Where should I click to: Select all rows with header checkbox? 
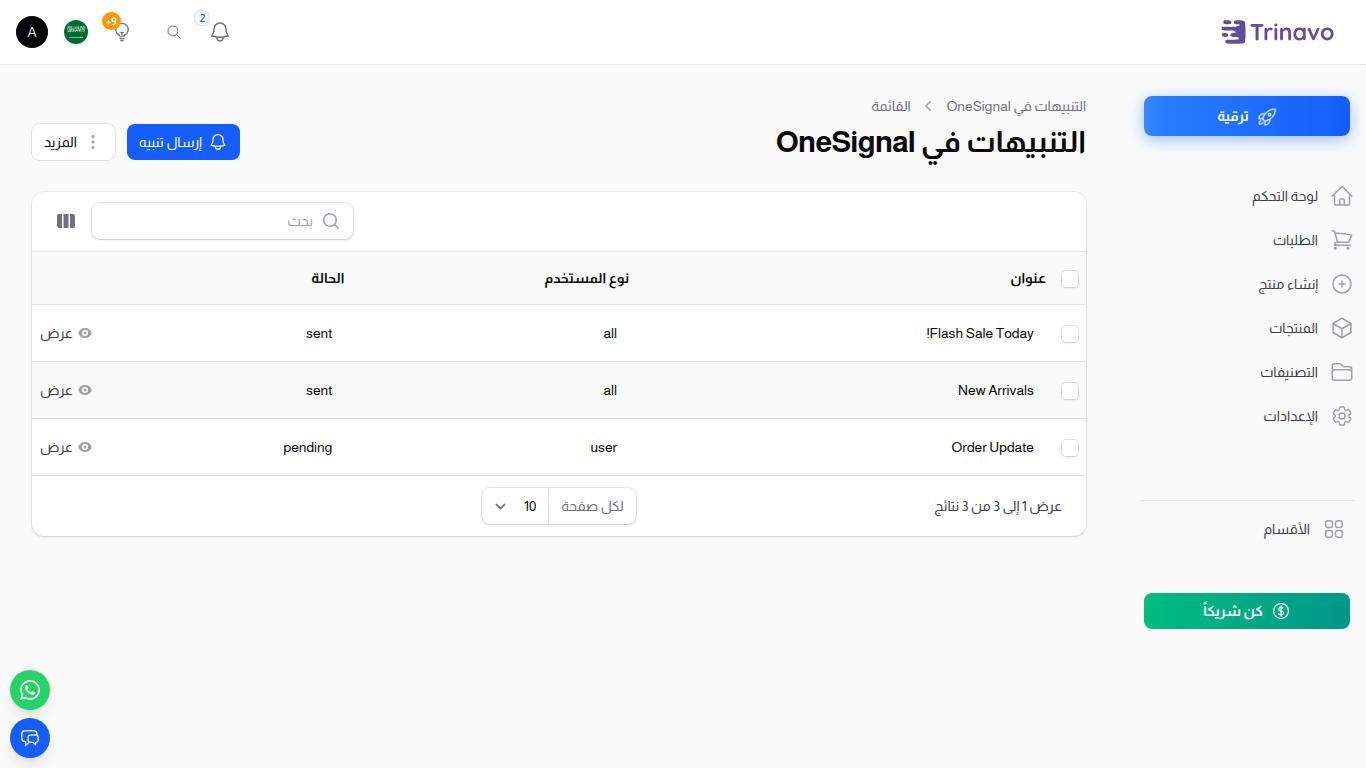point(1070,279)
